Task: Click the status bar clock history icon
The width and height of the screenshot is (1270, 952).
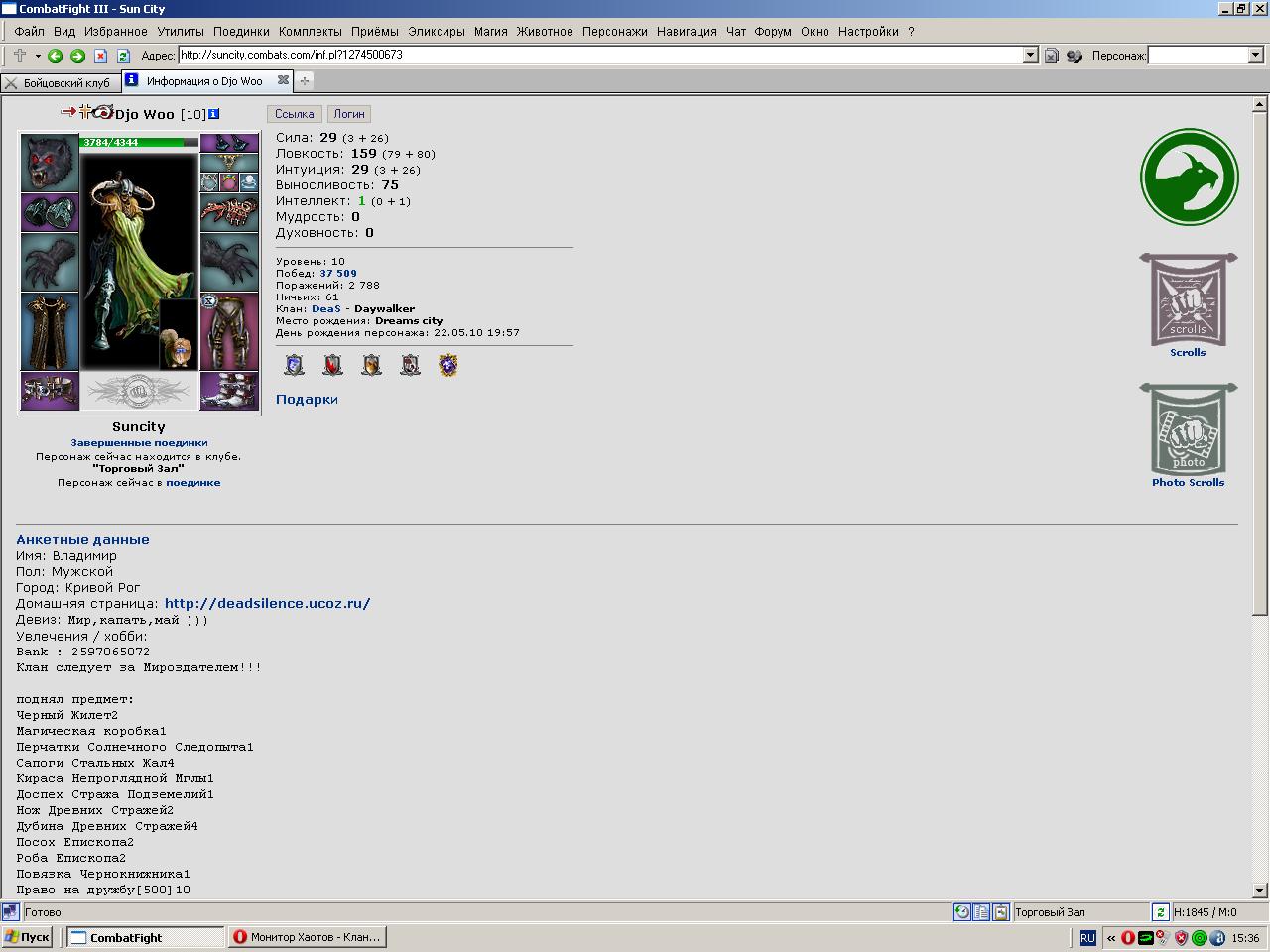Action: pos(961,912)
